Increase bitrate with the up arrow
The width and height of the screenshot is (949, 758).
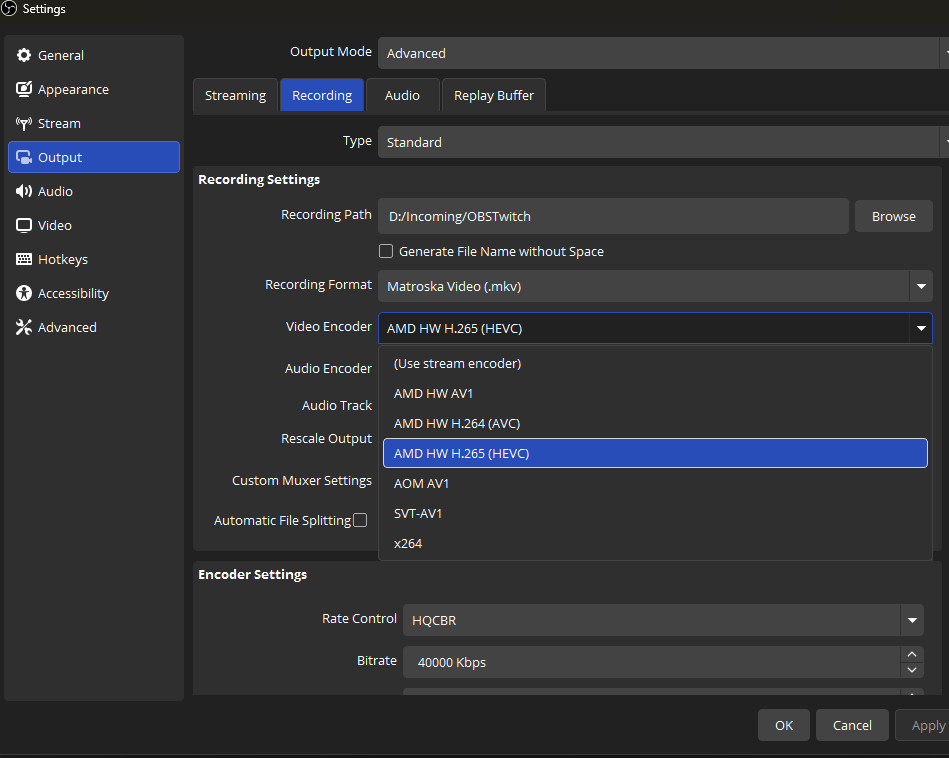911,654
